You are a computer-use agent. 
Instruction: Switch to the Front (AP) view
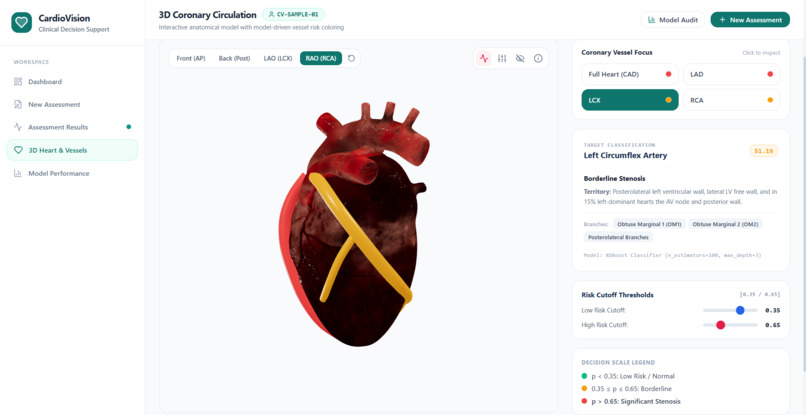(191, 59)
